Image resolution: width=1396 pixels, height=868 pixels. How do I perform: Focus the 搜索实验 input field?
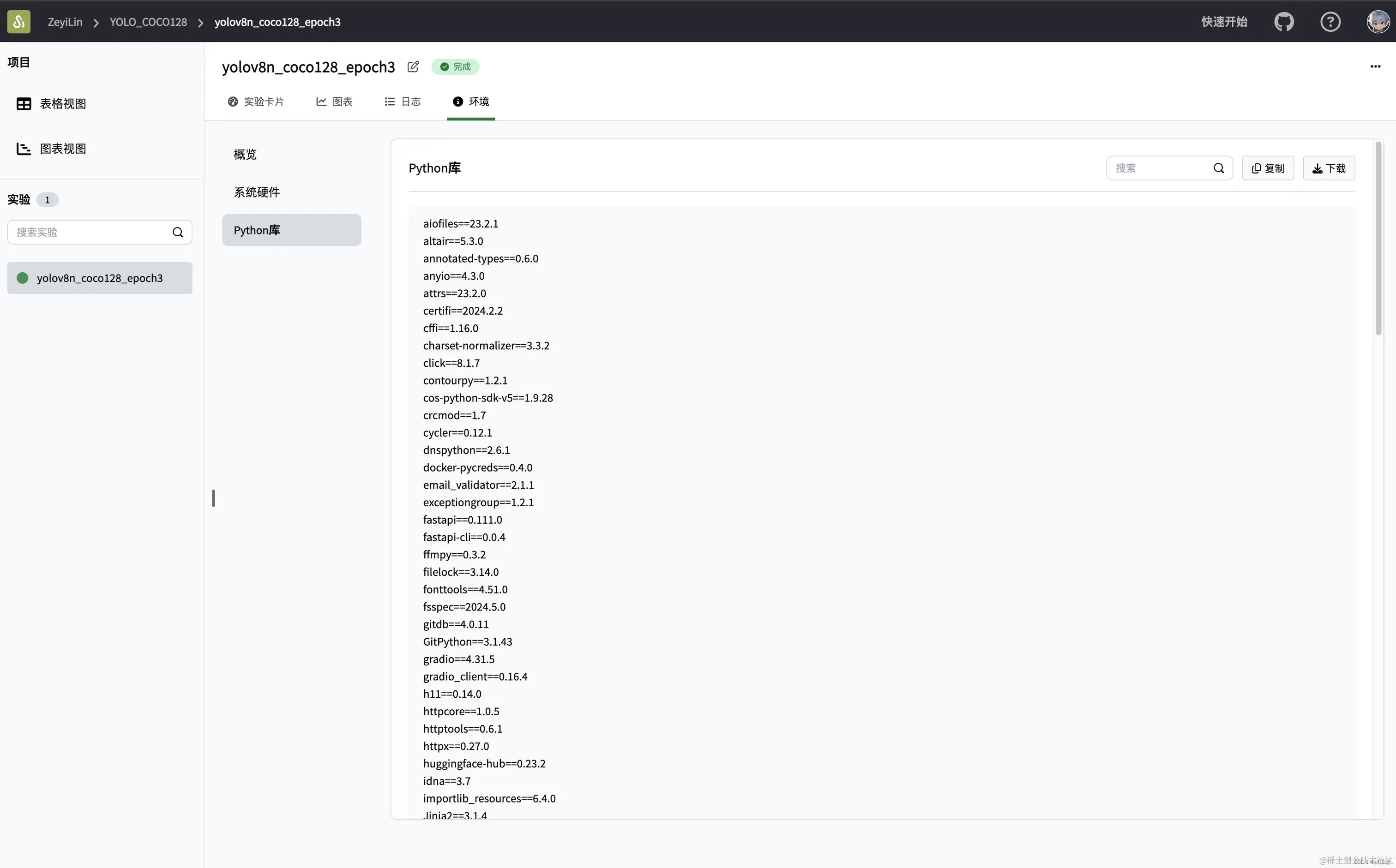(89, 233)
